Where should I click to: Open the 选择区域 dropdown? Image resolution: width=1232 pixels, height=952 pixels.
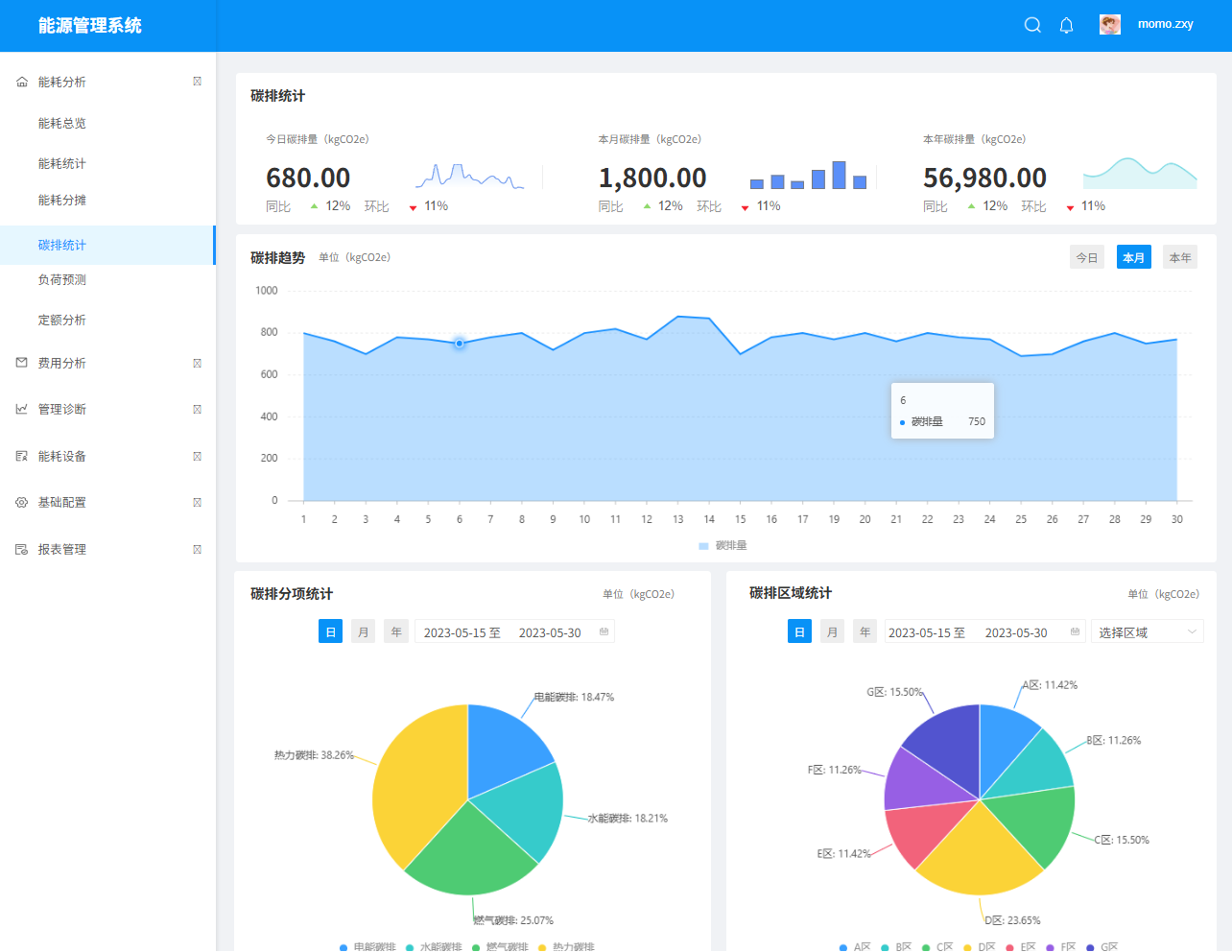tap(1148, 631)
